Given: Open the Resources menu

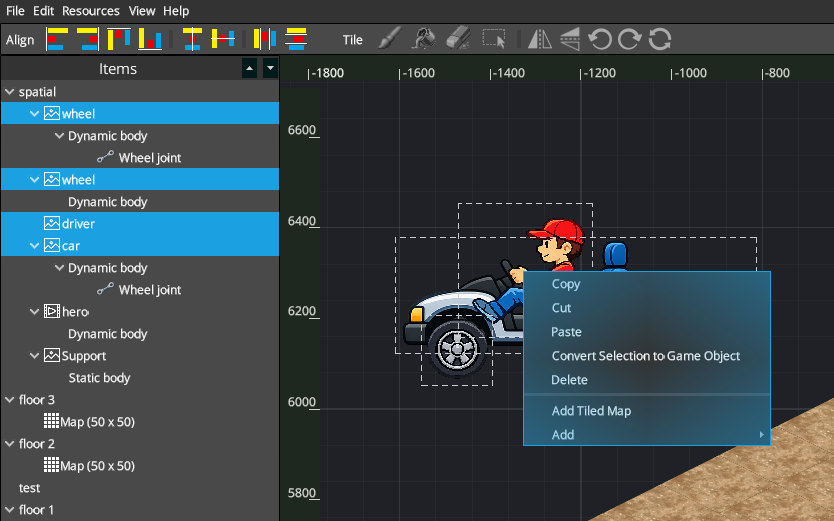Looking at the screenshot, I should [x=91, y=11].
